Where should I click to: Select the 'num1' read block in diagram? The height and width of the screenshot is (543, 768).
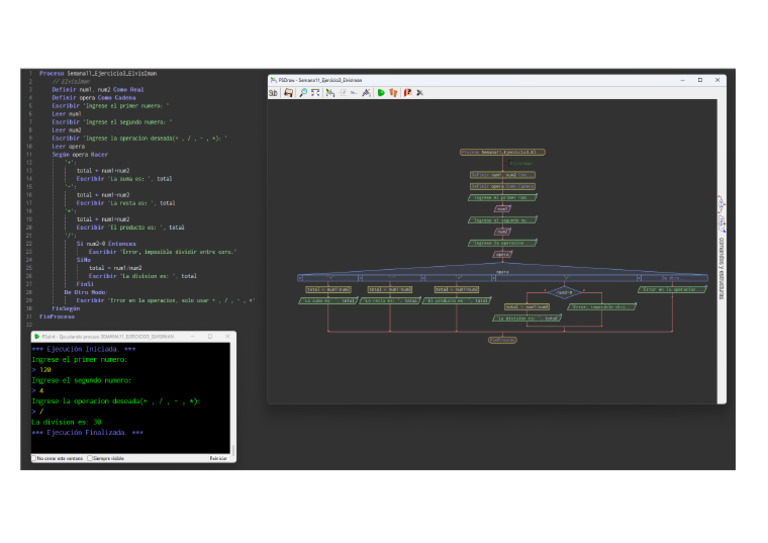coord(503,209)
